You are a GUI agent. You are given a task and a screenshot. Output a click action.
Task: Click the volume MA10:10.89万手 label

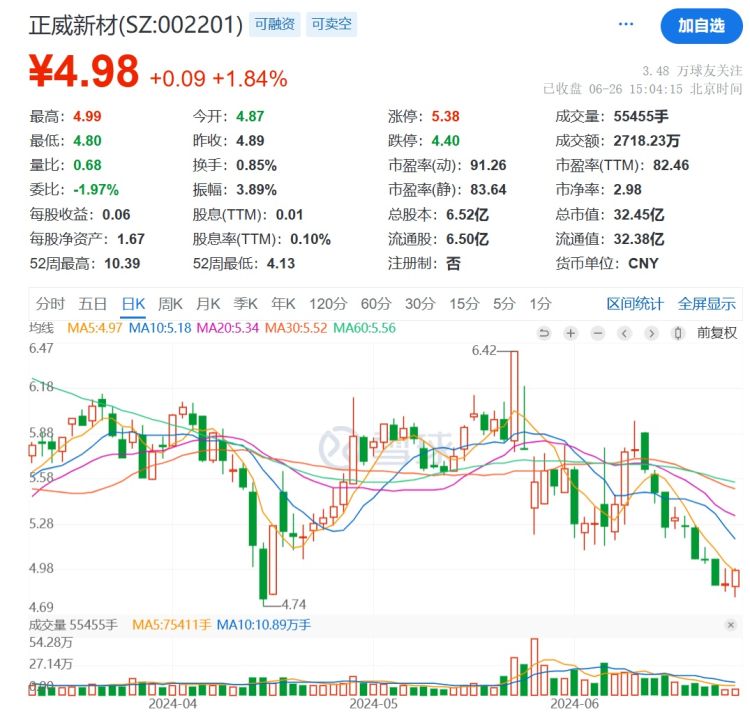(x=264, y=624)
